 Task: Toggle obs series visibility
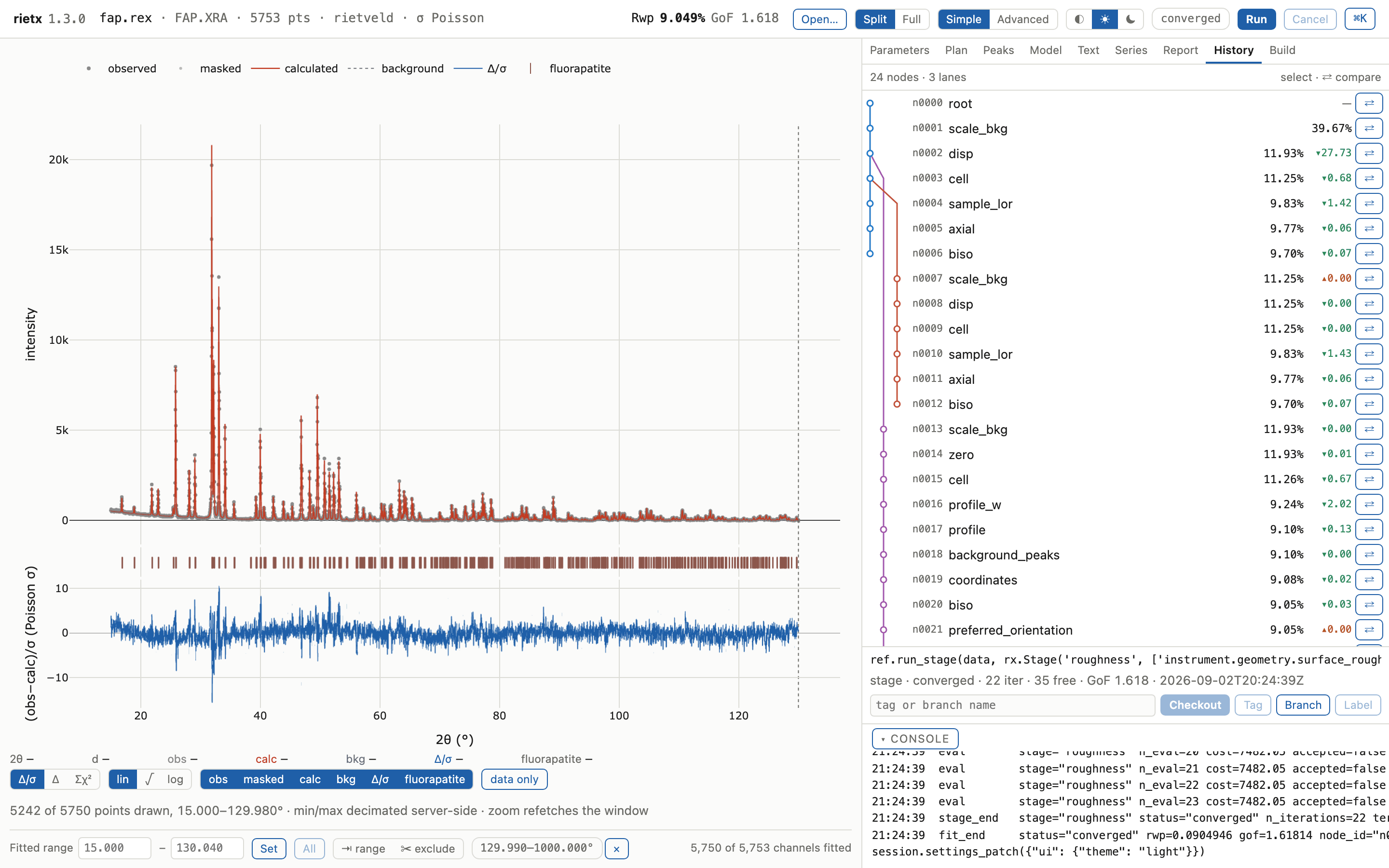point(218,779)
